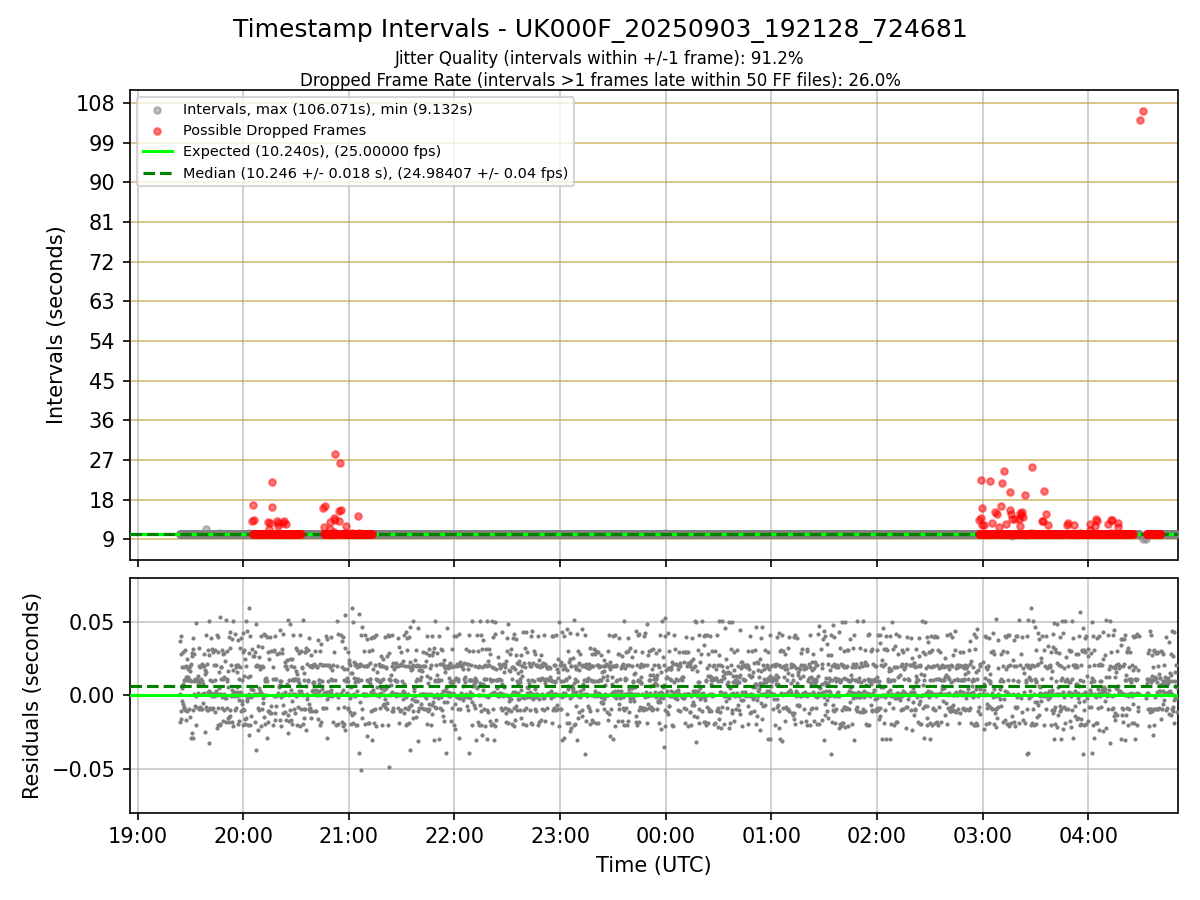The width and height of the screenshot is (1200, 900).
Task: Select the Dropped Frame Rate 26.0% subtitle line
Action: click(600, 80)
